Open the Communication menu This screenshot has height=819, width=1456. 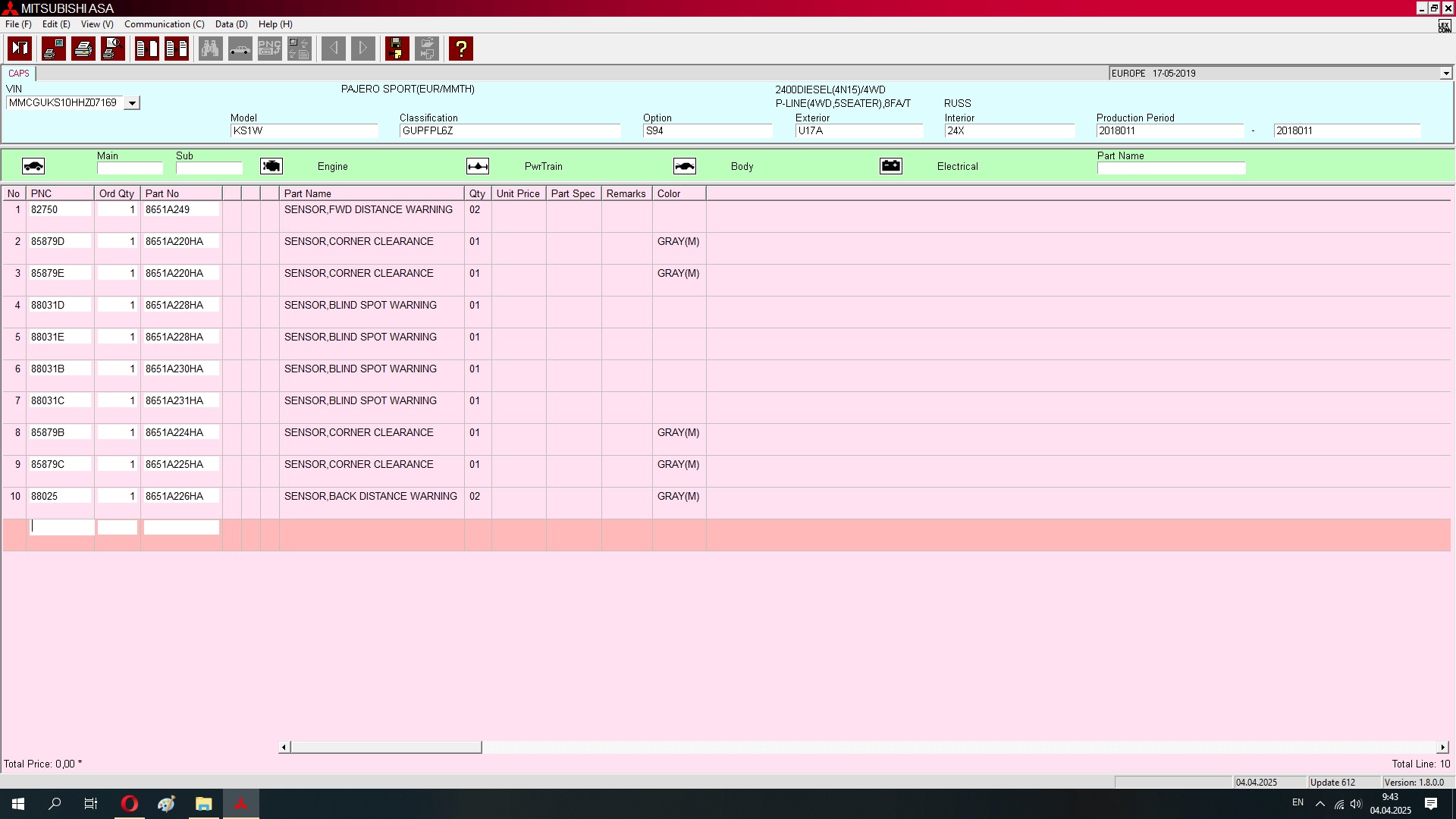click(x=164, y=24)
